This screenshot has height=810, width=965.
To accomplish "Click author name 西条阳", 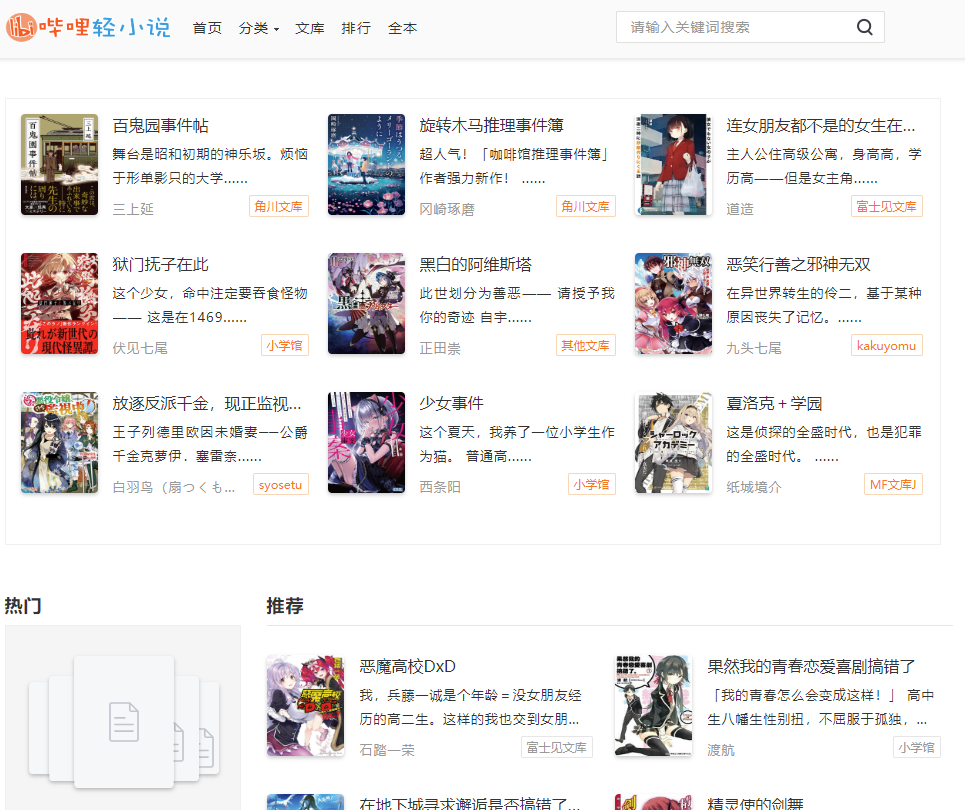I will (440, 487).
